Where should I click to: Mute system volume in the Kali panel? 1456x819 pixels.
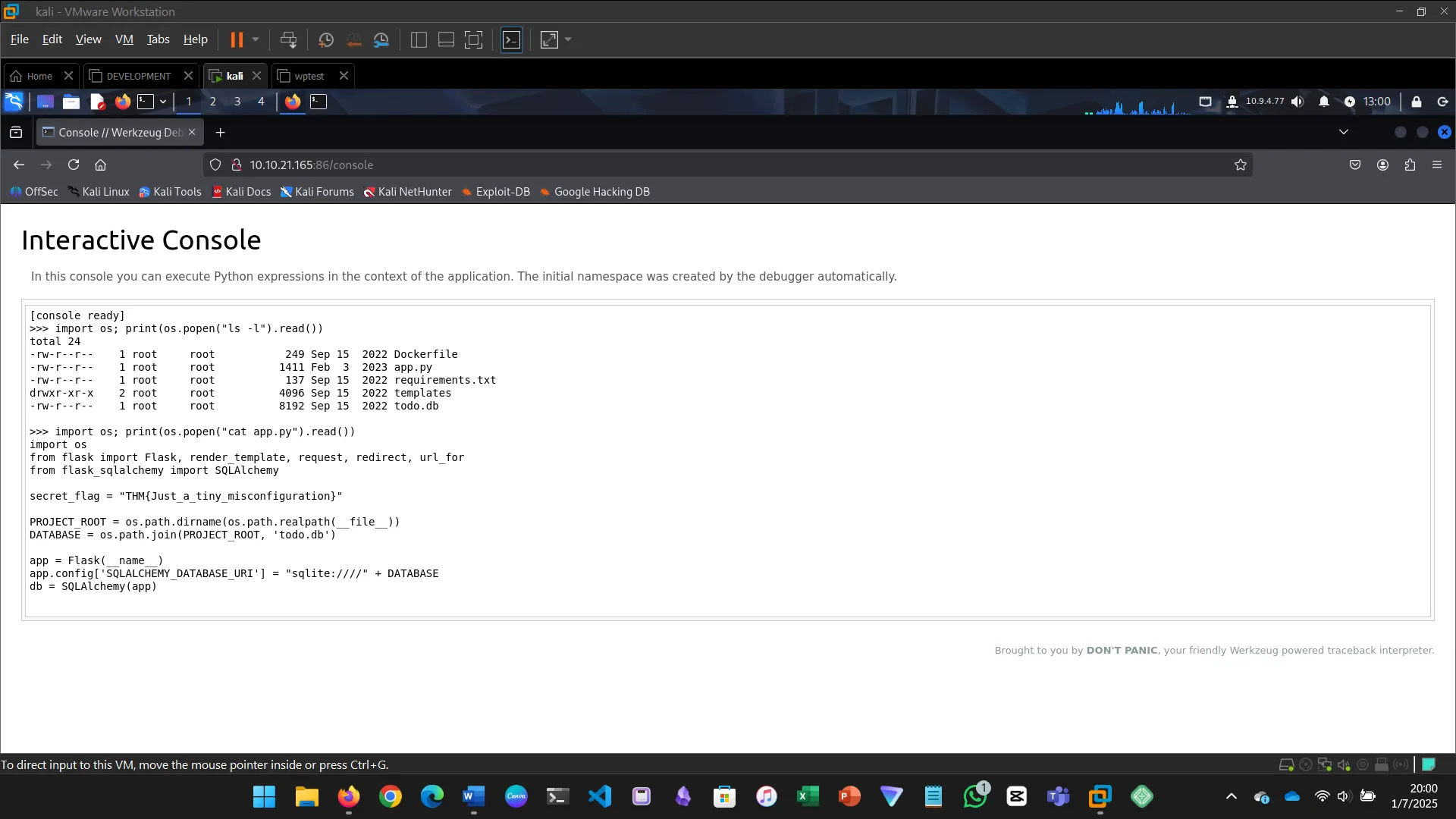[x=1298, y=101]
